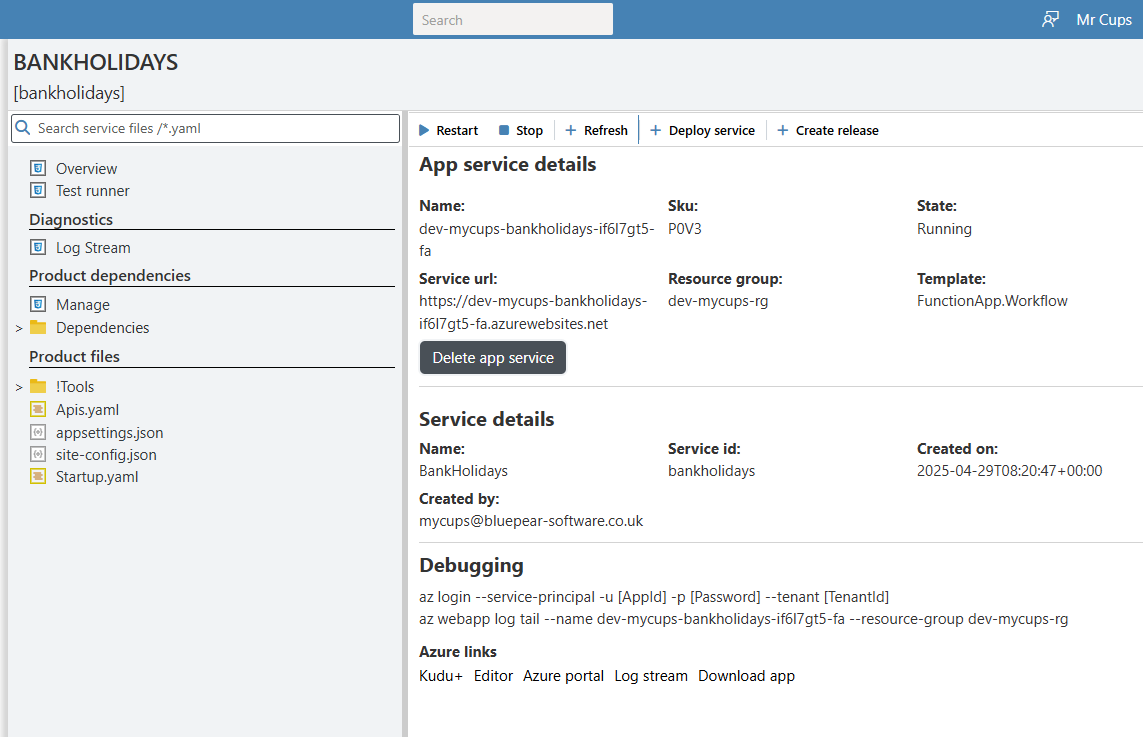Click the Startup.yaml file icon
1143x737 pixels.
pyautogui.click(x=38, y=476)
